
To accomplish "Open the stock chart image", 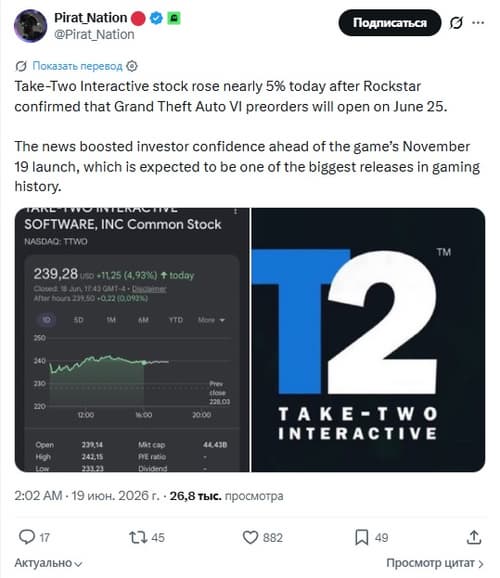I will pos(132,340).
